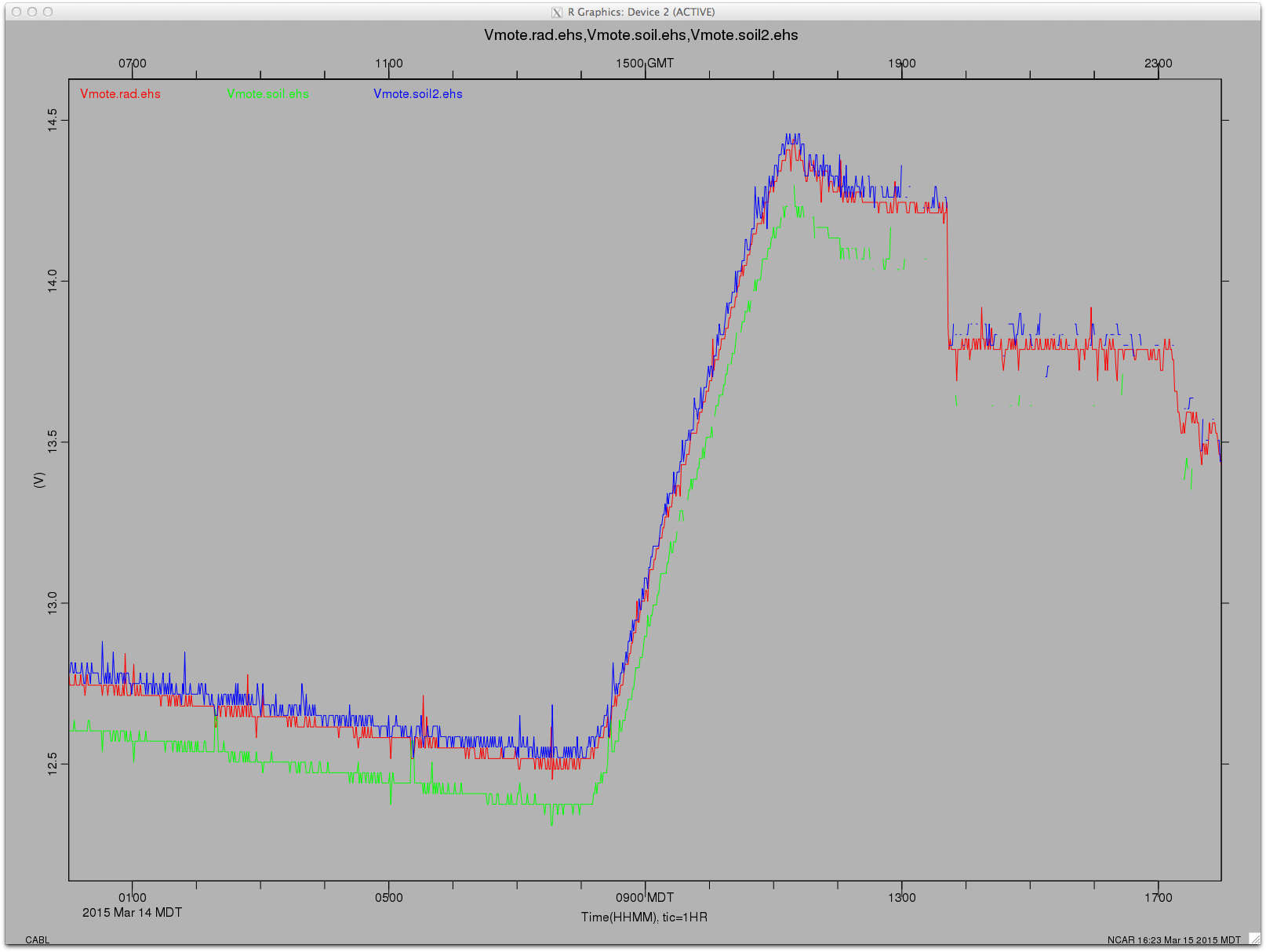Click the (V) y-axis unit label
1266x952 pixels.
coord(39,480)
